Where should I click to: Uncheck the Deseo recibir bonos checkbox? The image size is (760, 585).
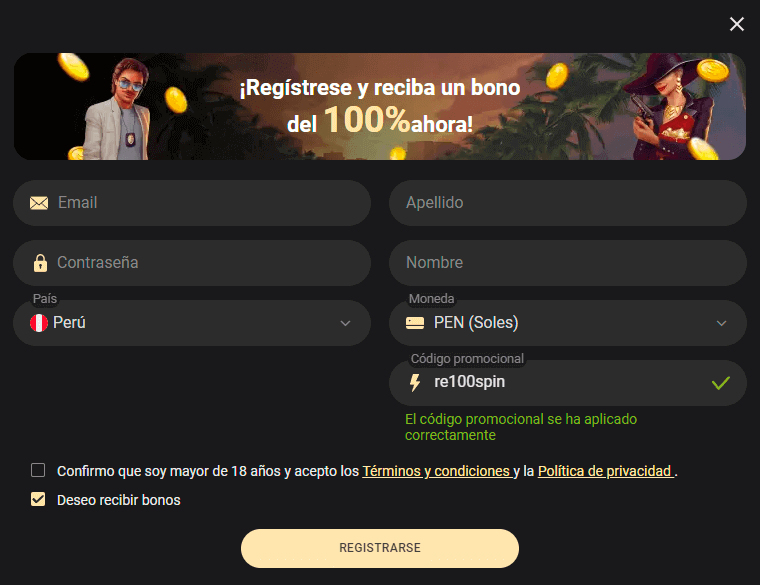[x=38, y=499]
